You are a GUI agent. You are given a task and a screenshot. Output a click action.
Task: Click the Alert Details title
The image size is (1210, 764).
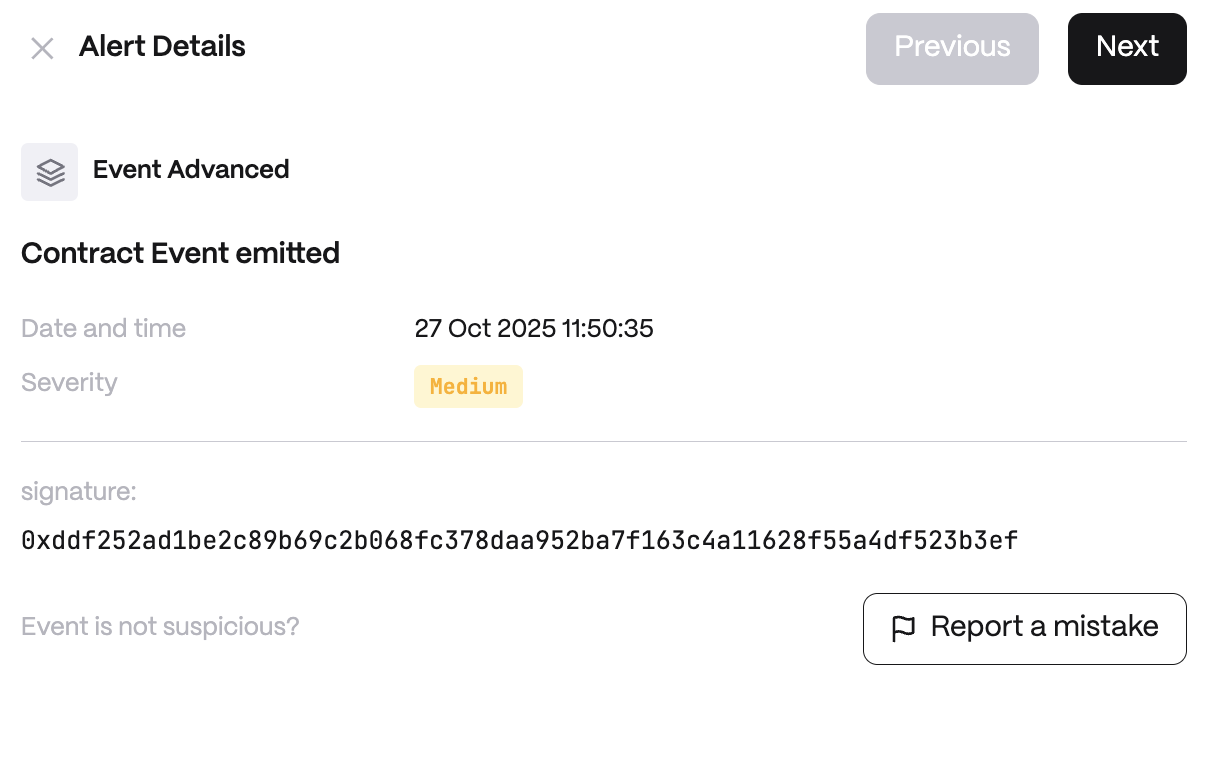[162, 47]
